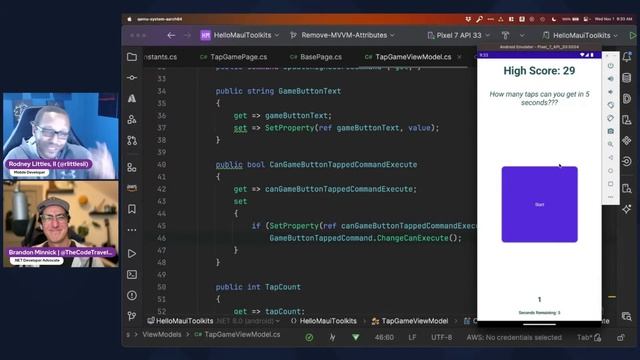Expand the dropdown beside the hammer icon
This screenshot has height=360, width=640.
coord(522,36)
